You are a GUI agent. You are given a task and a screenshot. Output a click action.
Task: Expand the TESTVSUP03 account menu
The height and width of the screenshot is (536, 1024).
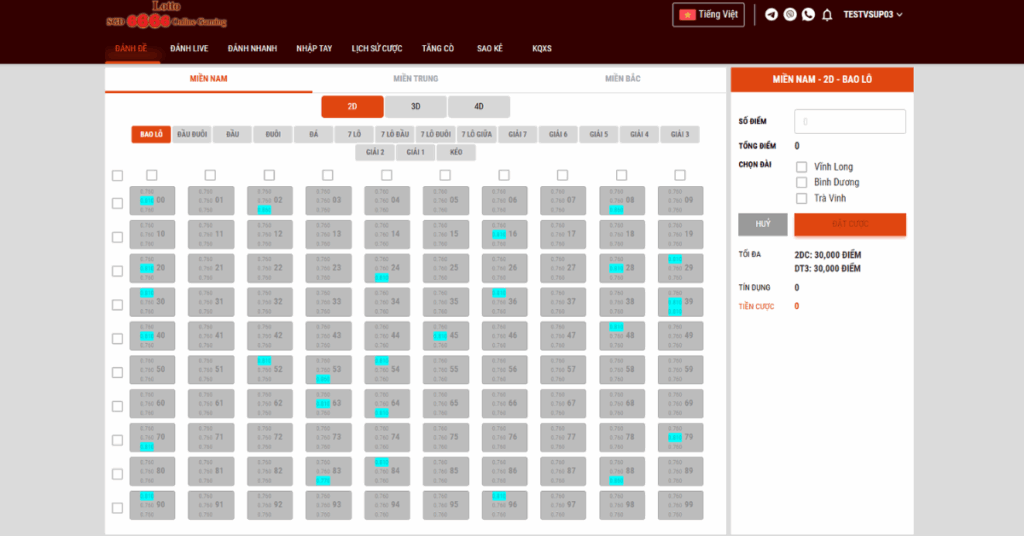(x=872, y=14)
